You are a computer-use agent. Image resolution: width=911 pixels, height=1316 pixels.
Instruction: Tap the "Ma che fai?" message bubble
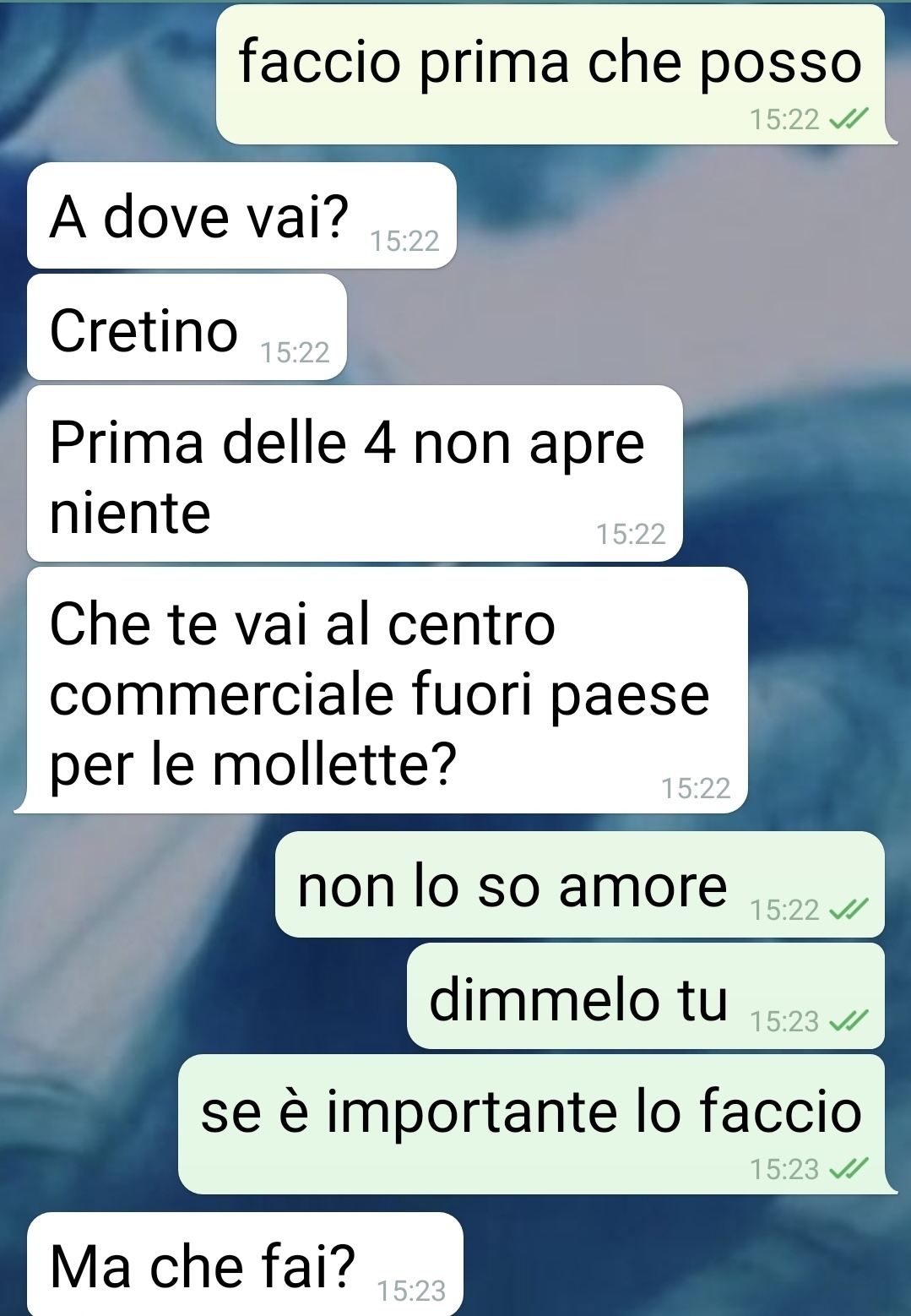(x=245, y=1264)
